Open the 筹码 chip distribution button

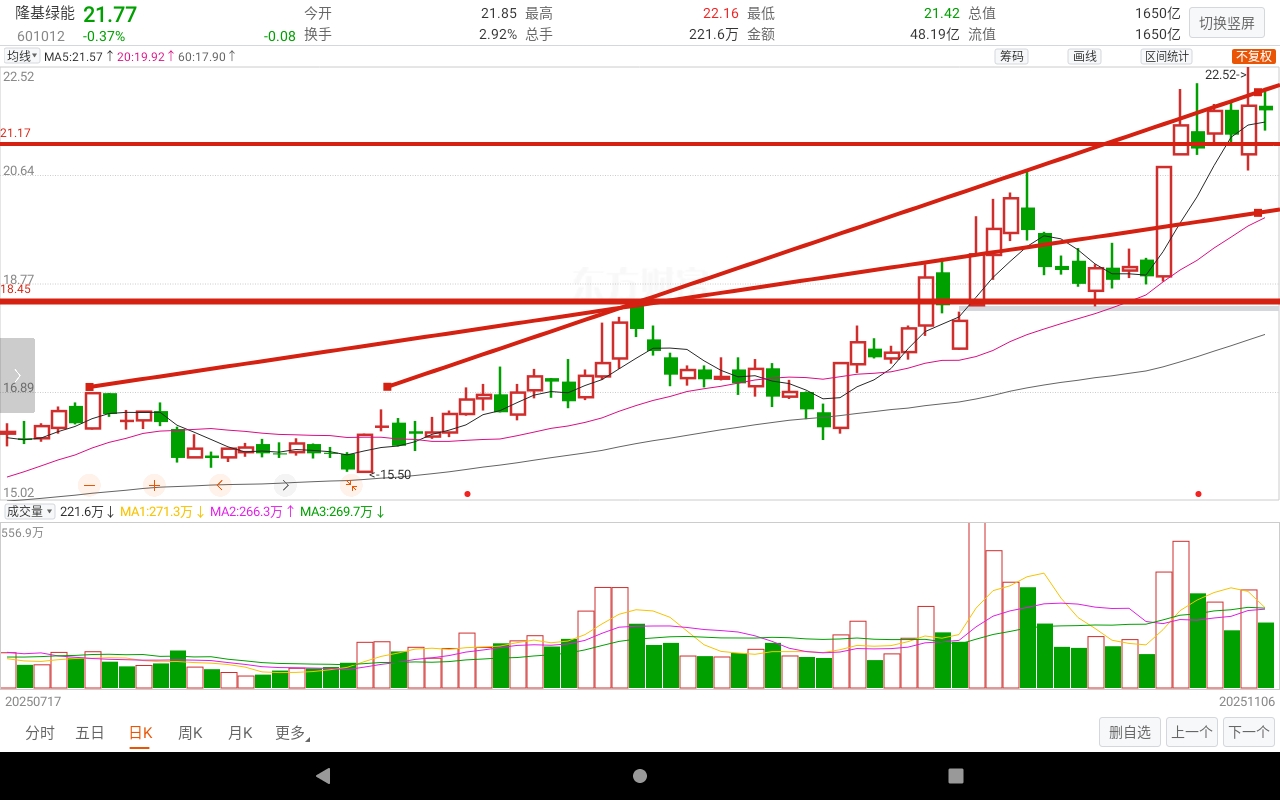coord(1012,56)
